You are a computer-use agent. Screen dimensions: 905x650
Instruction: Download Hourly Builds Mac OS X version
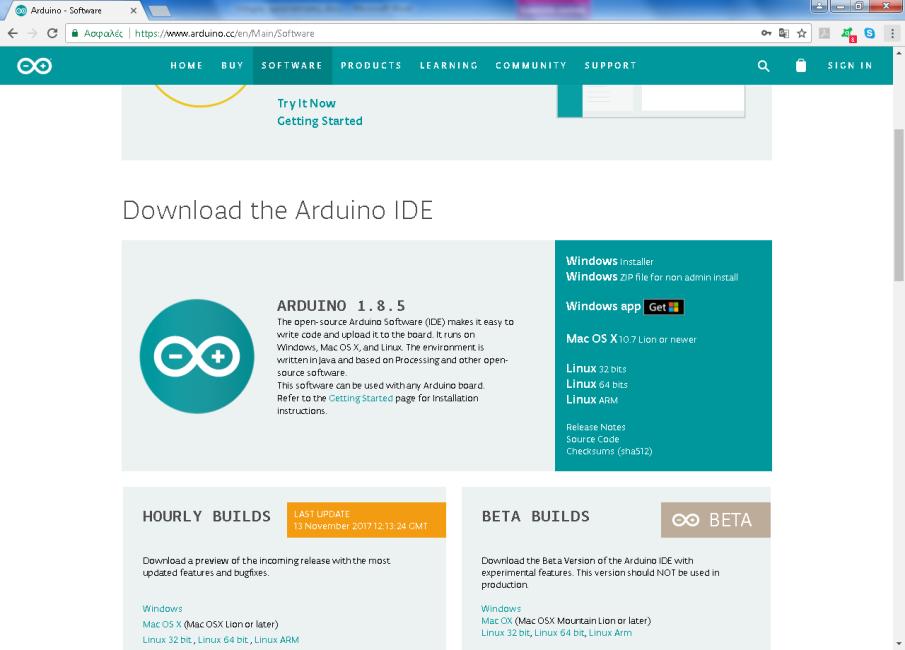tap(162, 624)
